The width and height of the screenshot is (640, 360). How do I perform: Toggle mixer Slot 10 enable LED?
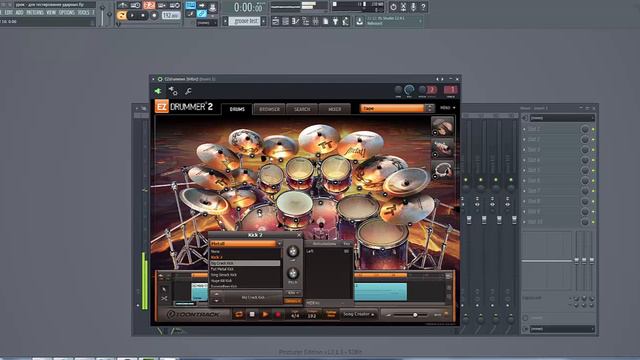(x=593, y=222)
